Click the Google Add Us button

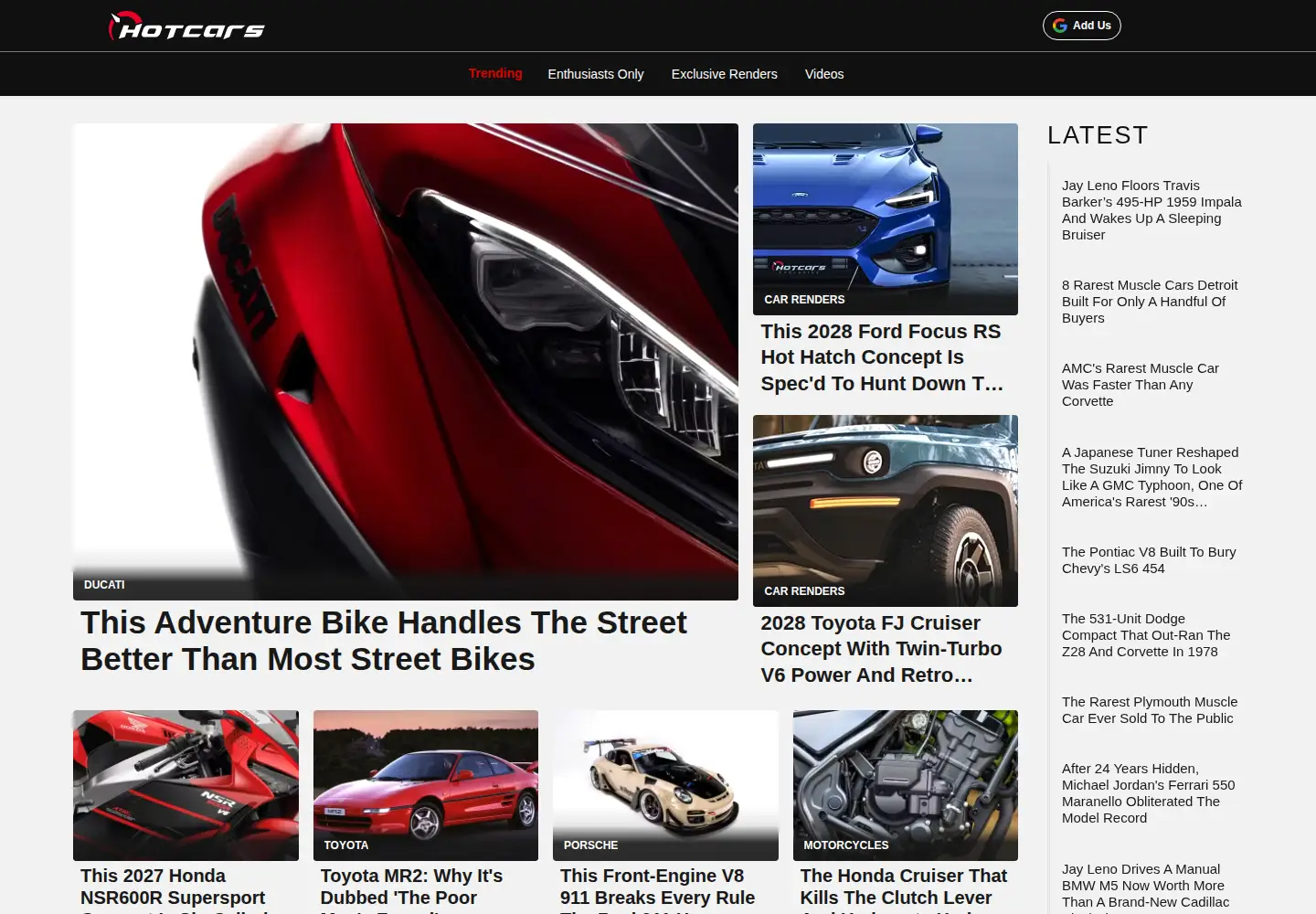tap(1082, 26)
